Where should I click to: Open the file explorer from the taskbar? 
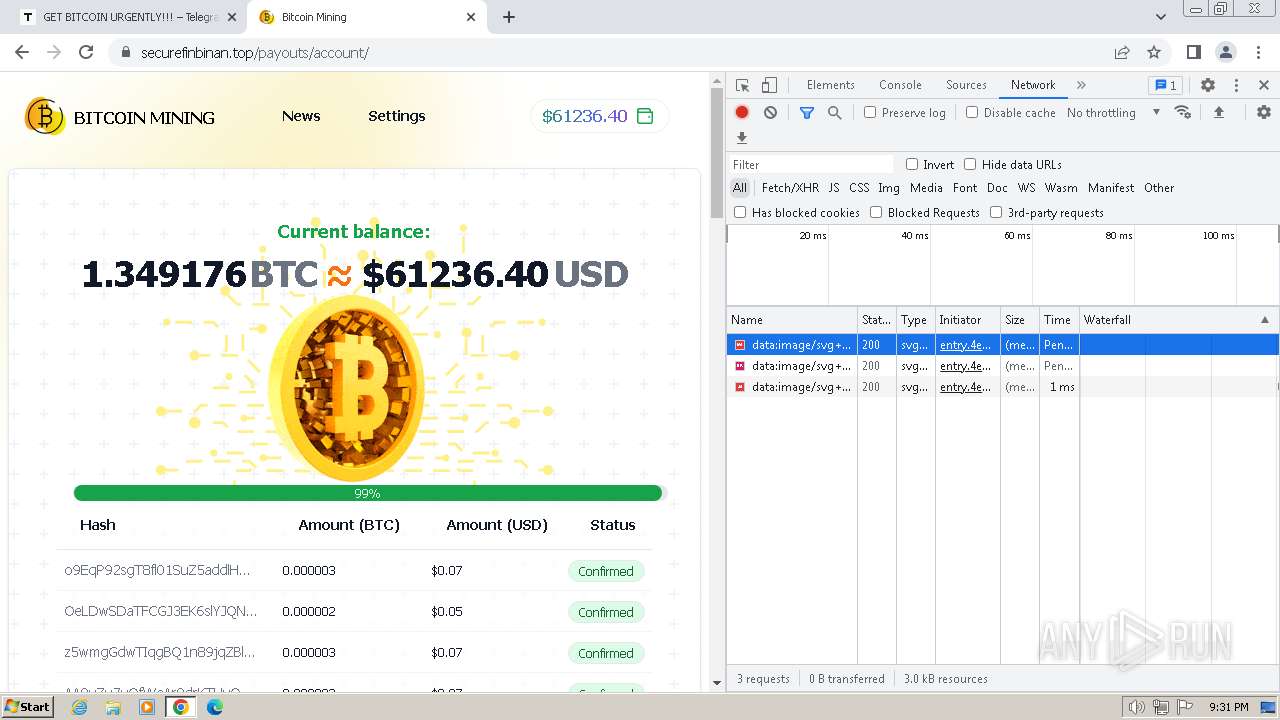pos(113,707)
